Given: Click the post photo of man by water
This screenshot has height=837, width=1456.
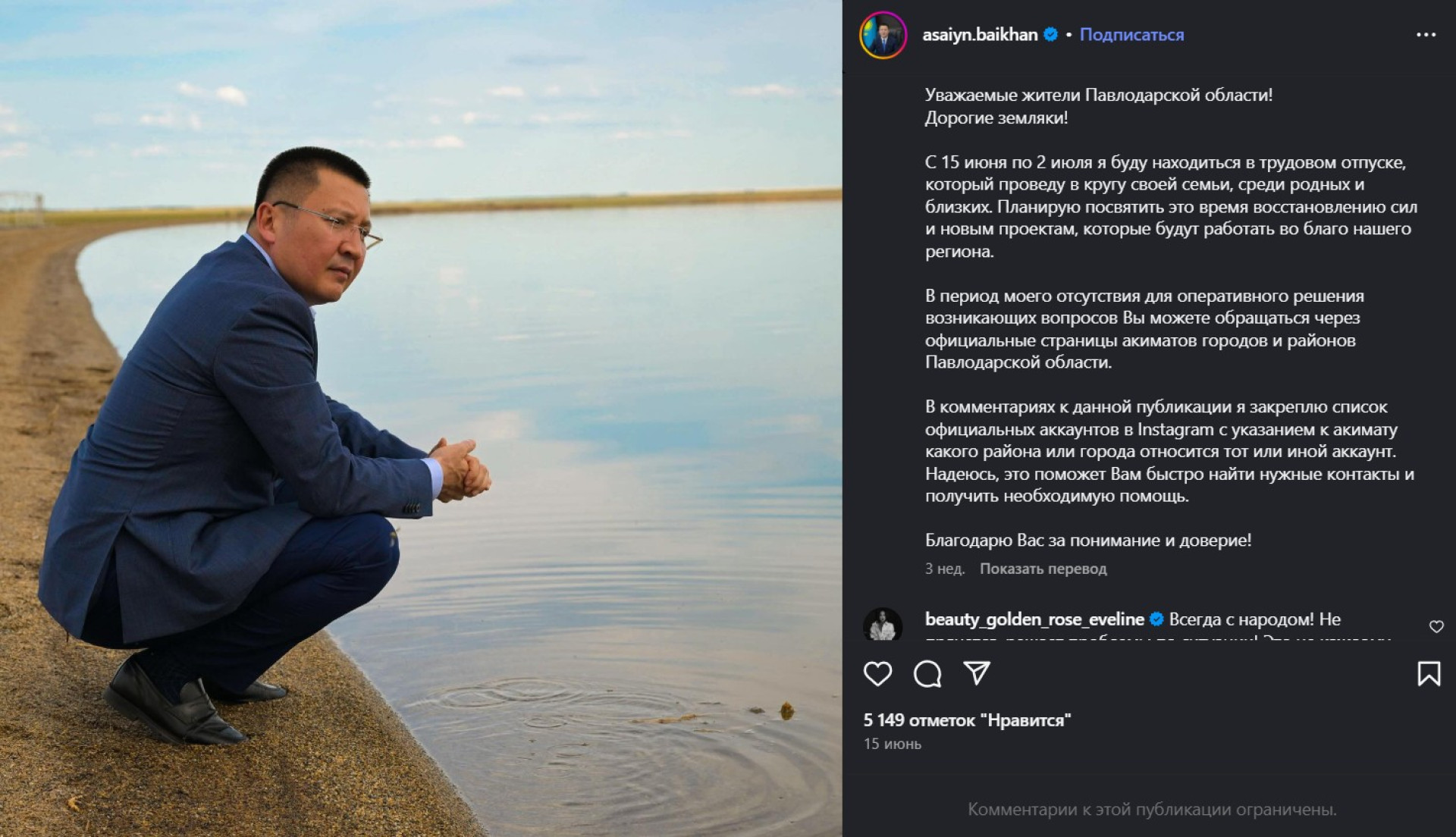Looking at the screenshot, I should (x=421, y=418).
